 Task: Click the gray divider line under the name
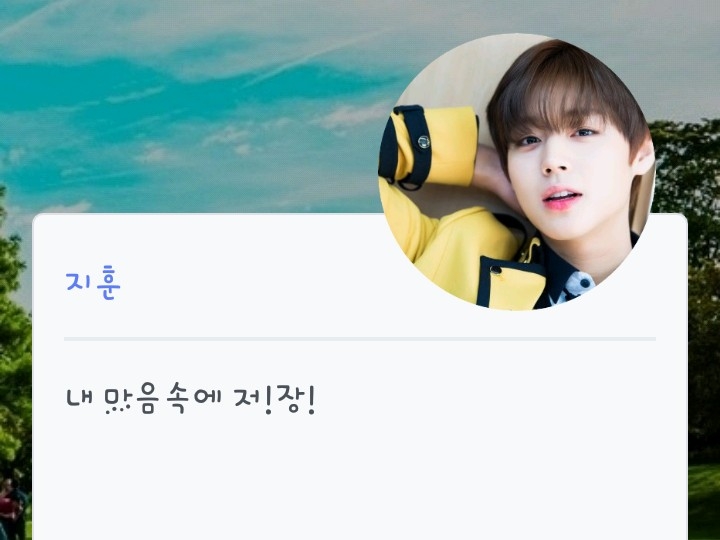coord(360,339)
